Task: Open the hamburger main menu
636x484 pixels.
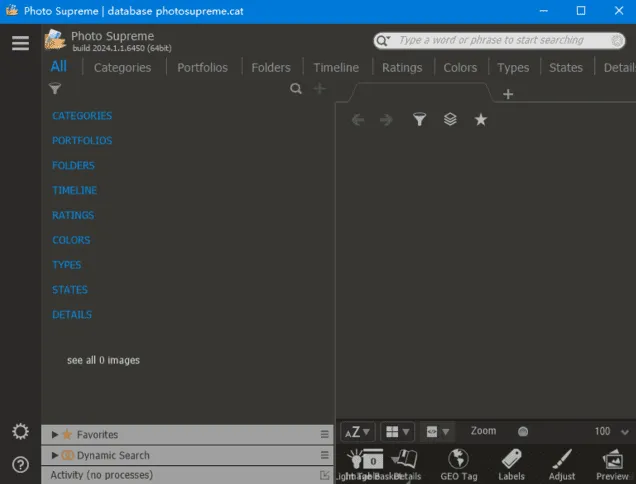Action: [20, 43]
